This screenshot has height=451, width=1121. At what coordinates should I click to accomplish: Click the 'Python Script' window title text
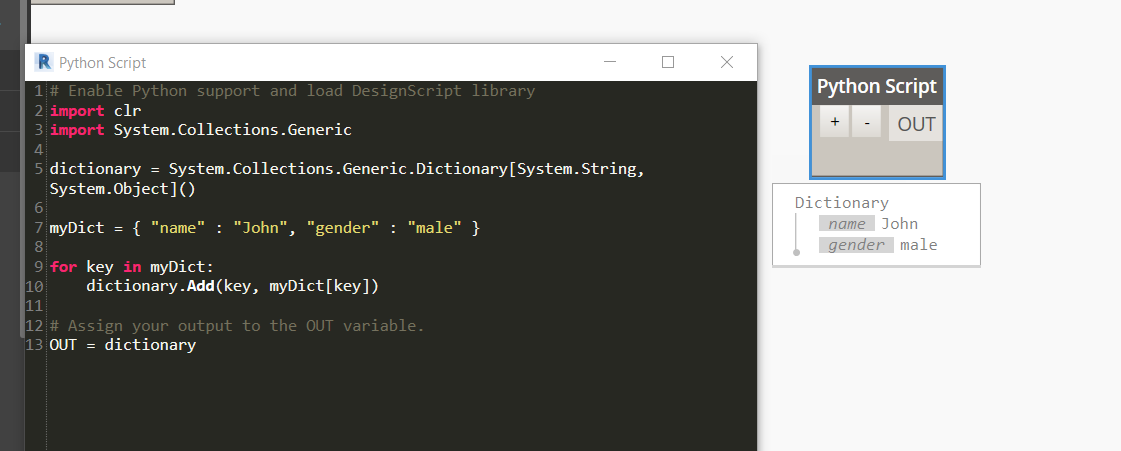click(102, 63)
